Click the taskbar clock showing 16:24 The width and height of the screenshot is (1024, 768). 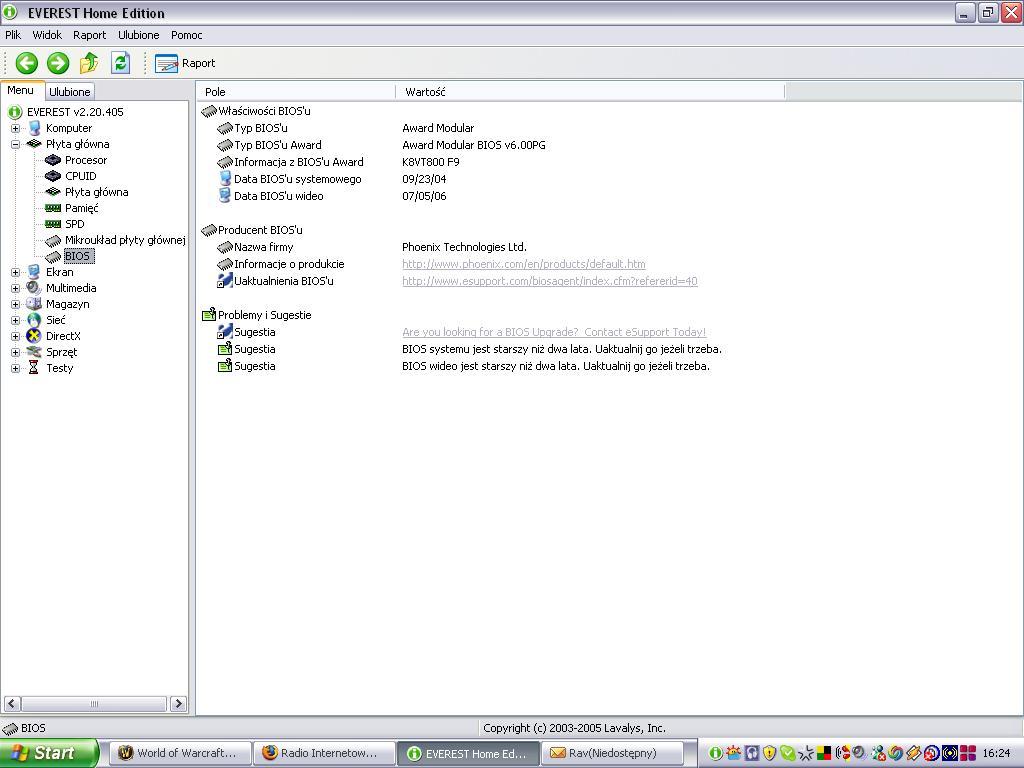[x=997, y=753]
